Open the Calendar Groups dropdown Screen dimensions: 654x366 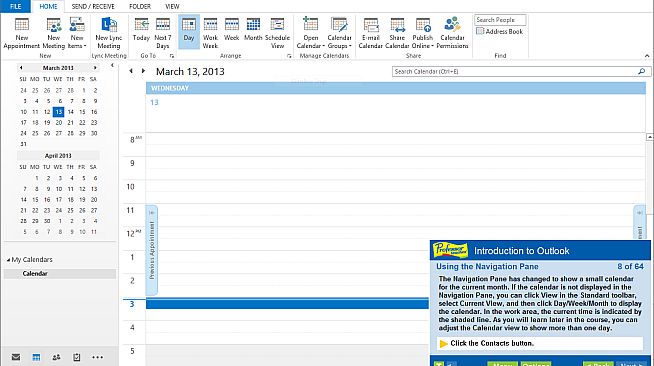[339, 33]
